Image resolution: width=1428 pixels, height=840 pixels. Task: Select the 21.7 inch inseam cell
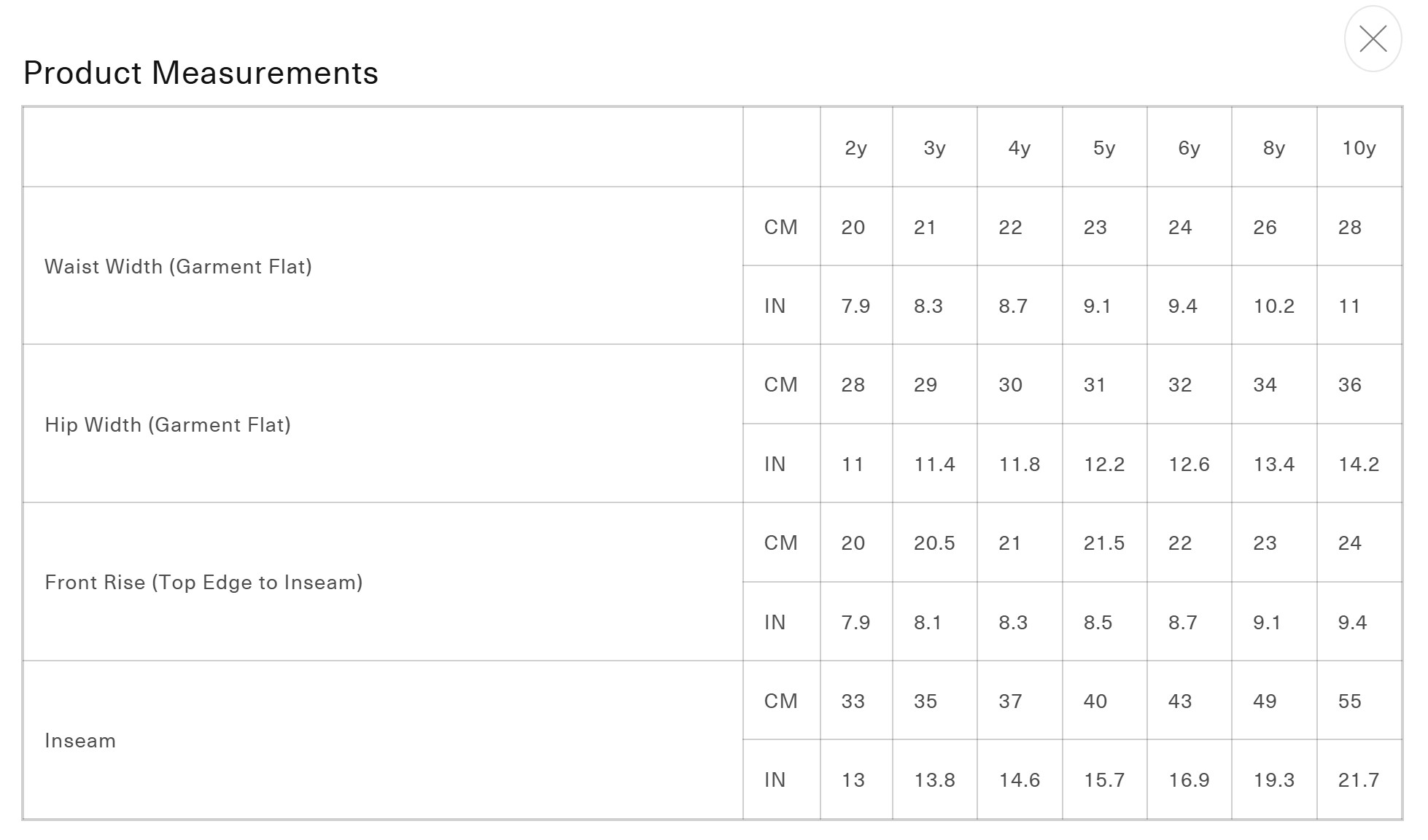click(1359, 780)
